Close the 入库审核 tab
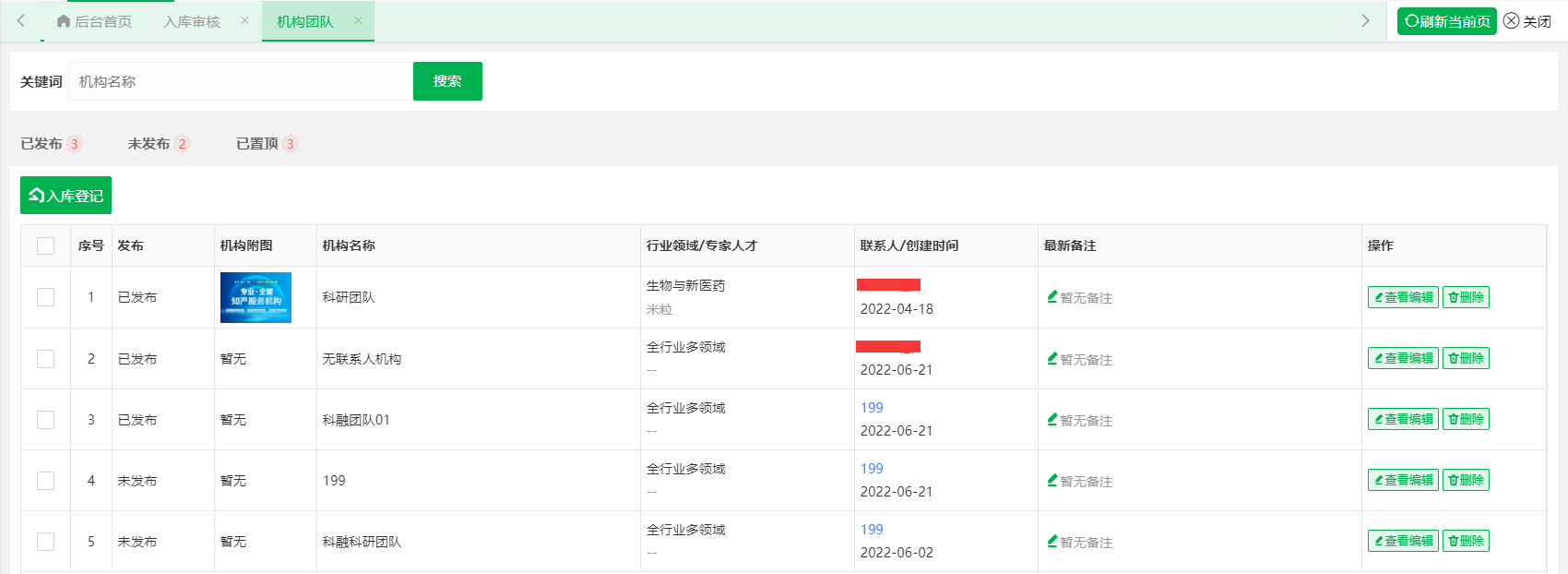 click(244, 20)
